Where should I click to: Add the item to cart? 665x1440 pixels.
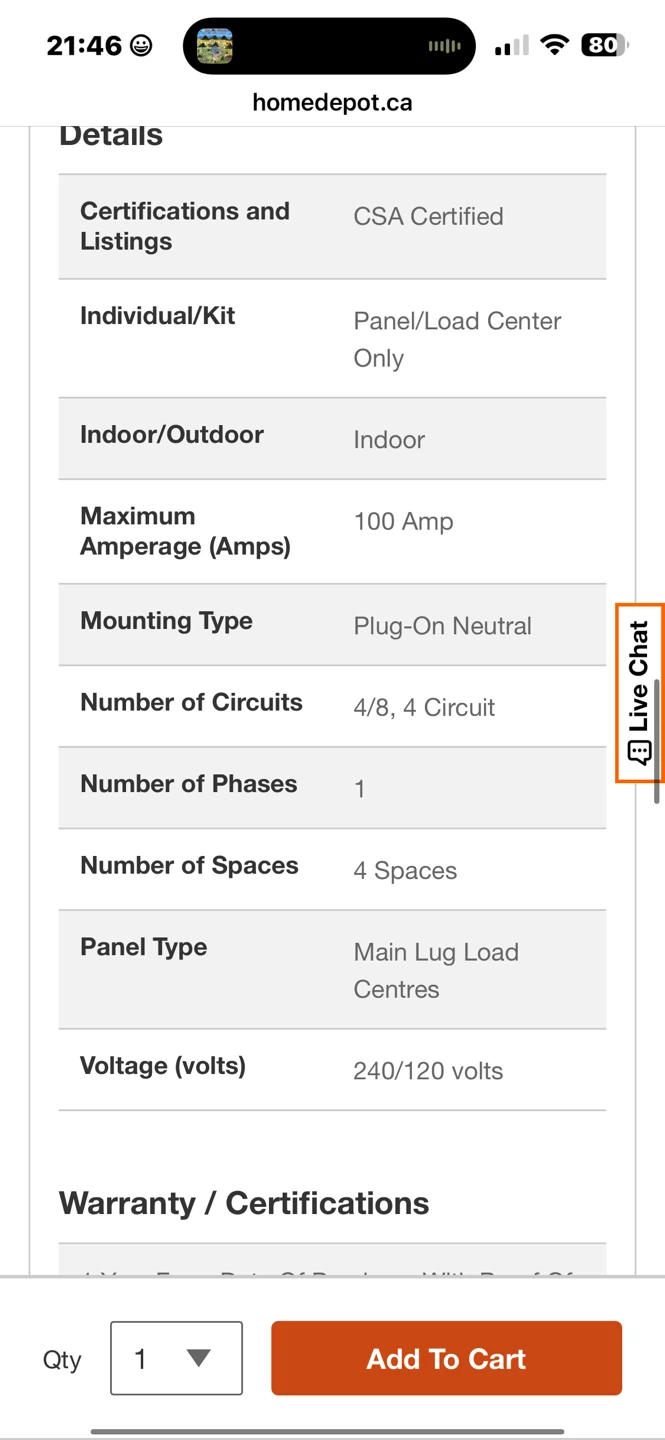446,1358
